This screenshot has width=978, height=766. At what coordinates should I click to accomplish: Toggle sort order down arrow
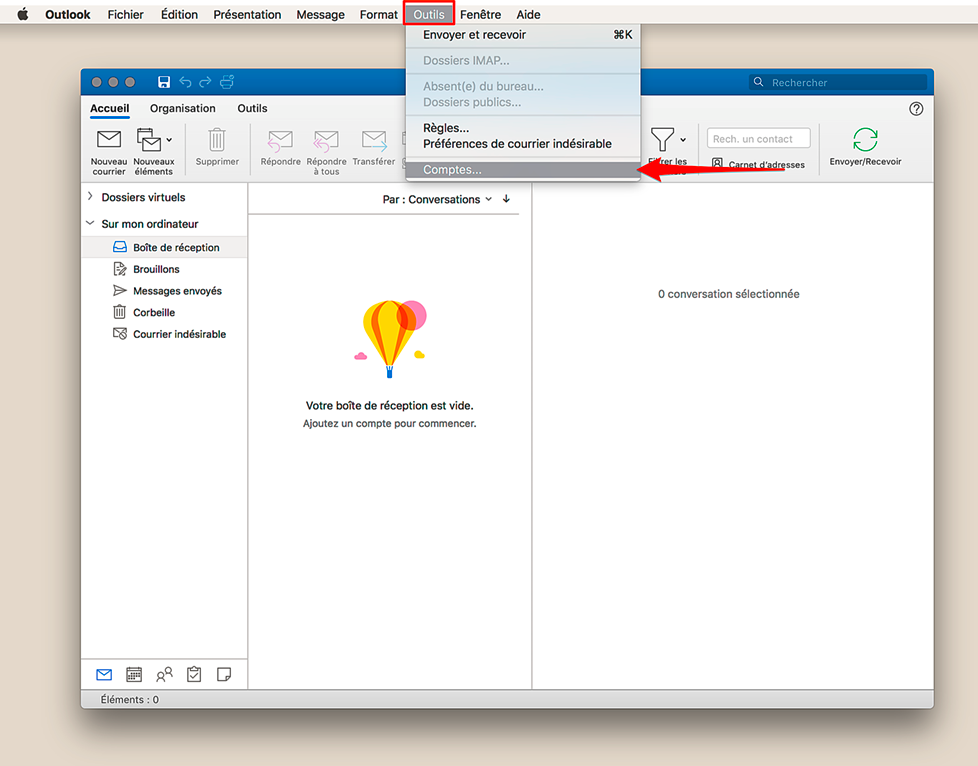506,199
